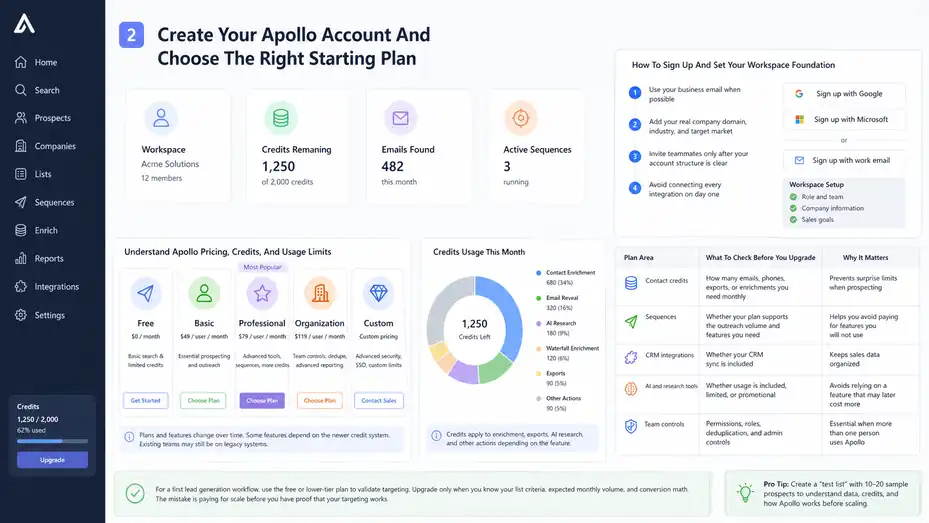Click the Settings gear icon
Screen dimensions: 929x523
pyautogui.click(x=21, y=315)
